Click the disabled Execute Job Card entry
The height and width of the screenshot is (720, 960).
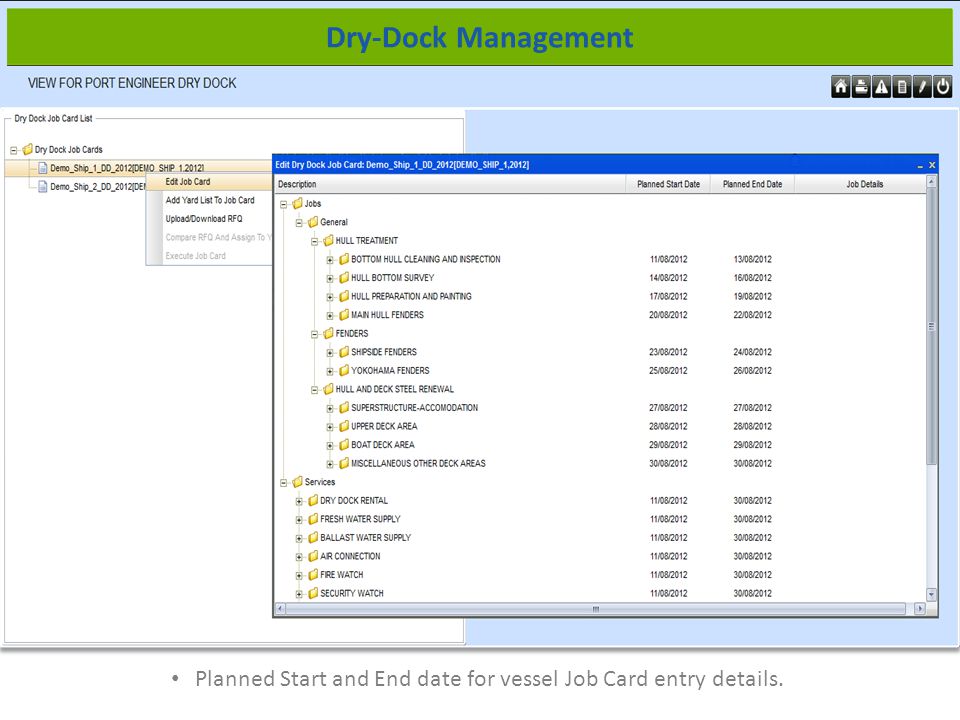click(x=209, y=256)
